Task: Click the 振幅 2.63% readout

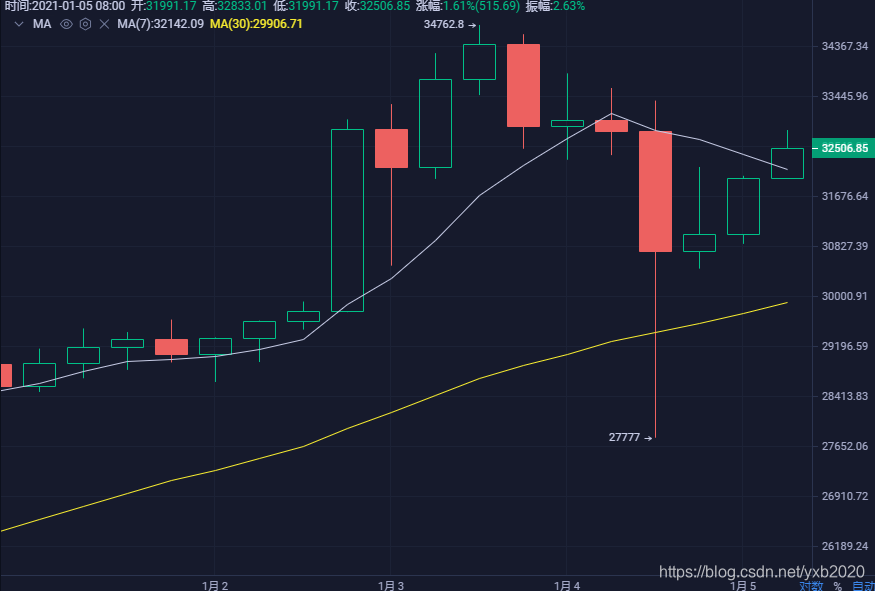Action: pos(555,6)
